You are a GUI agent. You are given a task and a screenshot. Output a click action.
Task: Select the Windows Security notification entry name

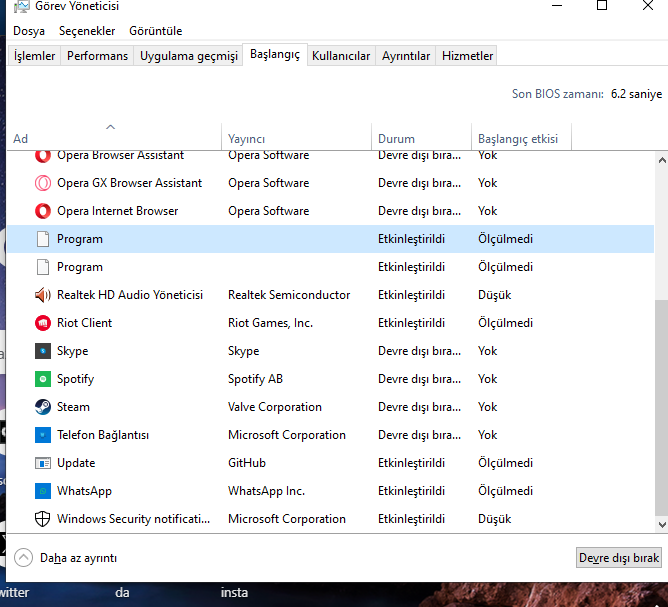(x=133, y=519)
